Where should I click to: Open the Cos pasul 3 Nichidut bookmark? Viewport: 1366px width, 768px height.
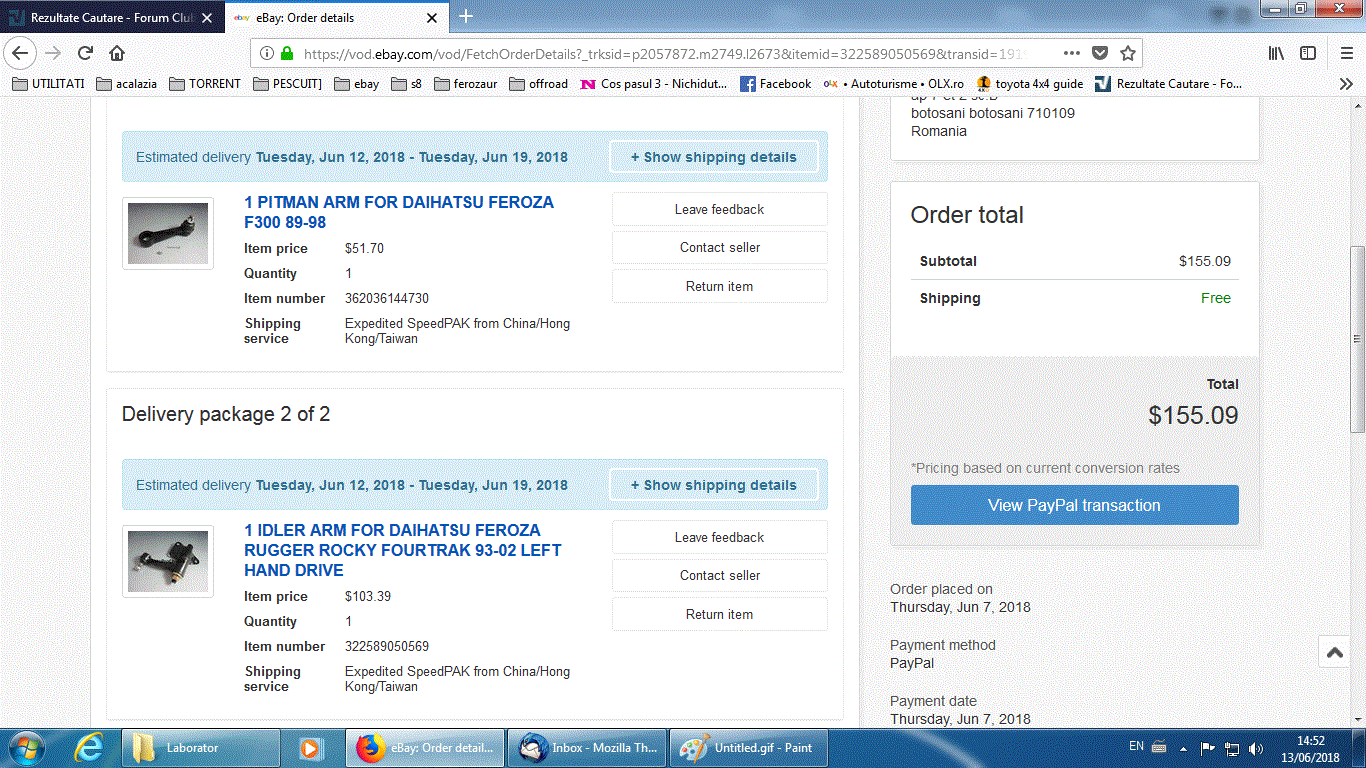655,84
